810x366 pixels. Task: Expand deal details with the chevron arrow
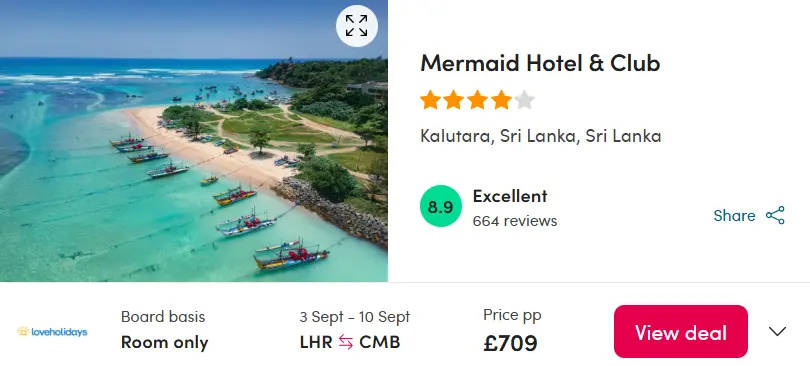pos(777,331)
